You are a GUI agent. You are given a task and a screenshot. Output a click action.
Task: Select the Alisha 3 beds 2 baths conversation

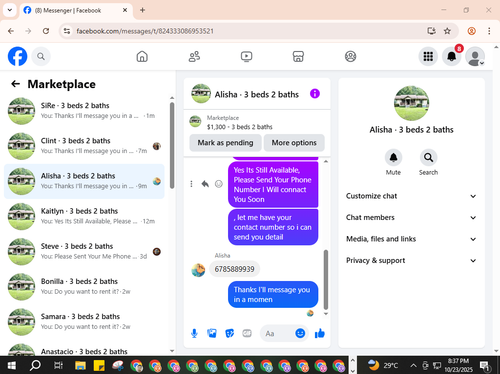click(84, 181)
